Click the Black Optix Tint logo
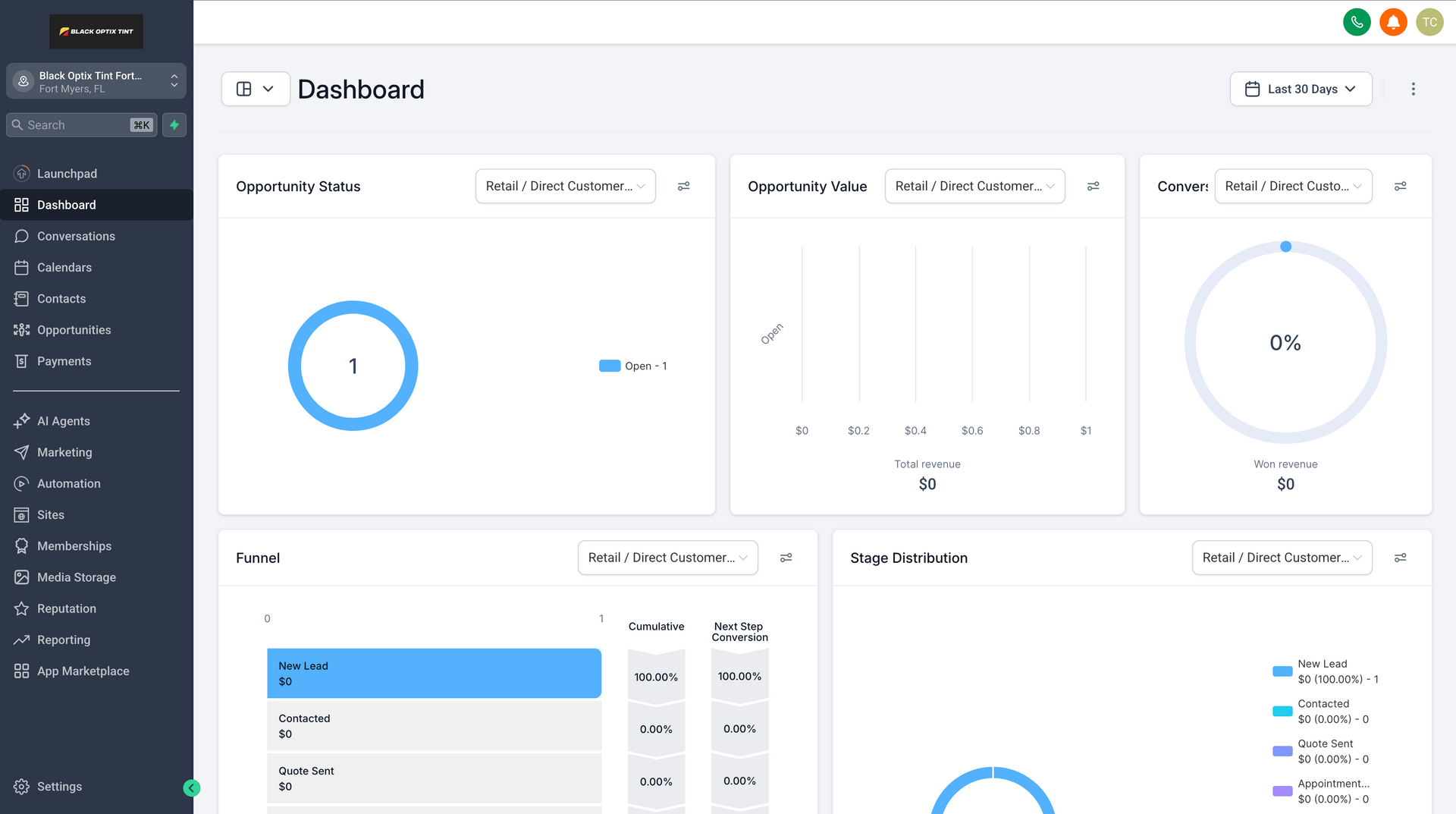Image resolution: width=1456 pixels, height=814 pixels. click(x=96, y=31)
